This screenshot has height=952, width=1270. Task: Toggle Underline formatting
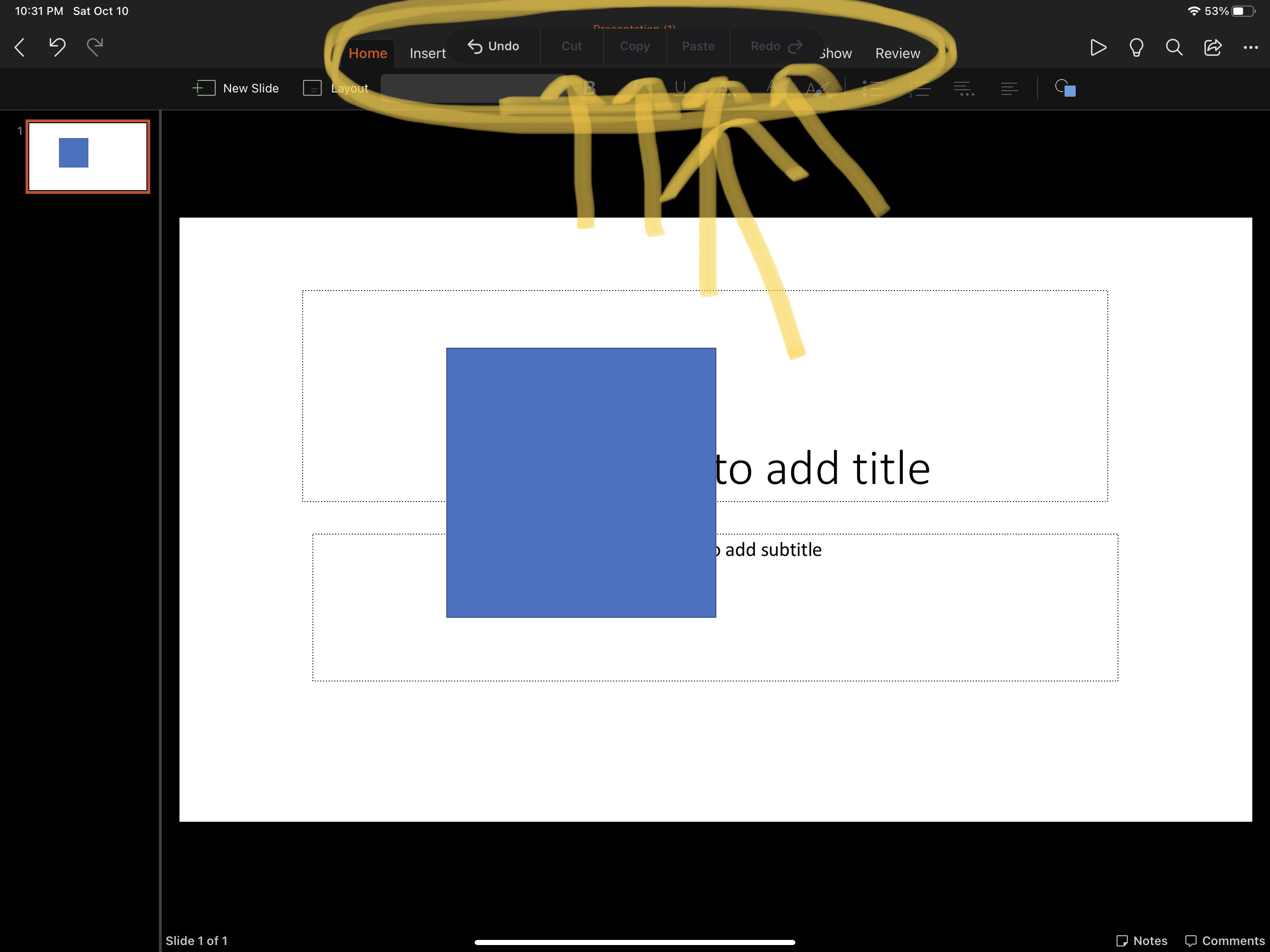point(681,88)
